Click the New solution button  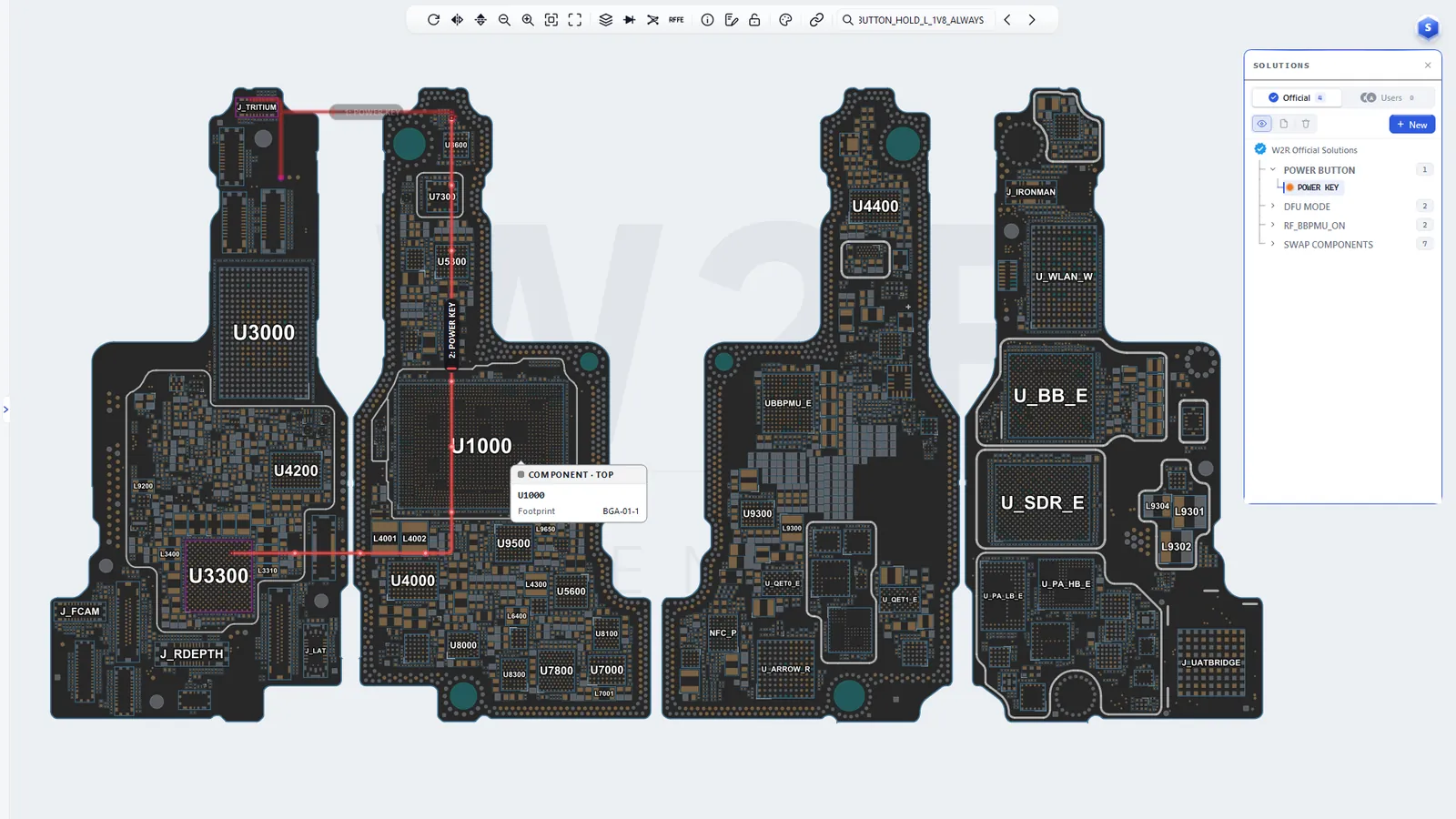coord(1412,125)
